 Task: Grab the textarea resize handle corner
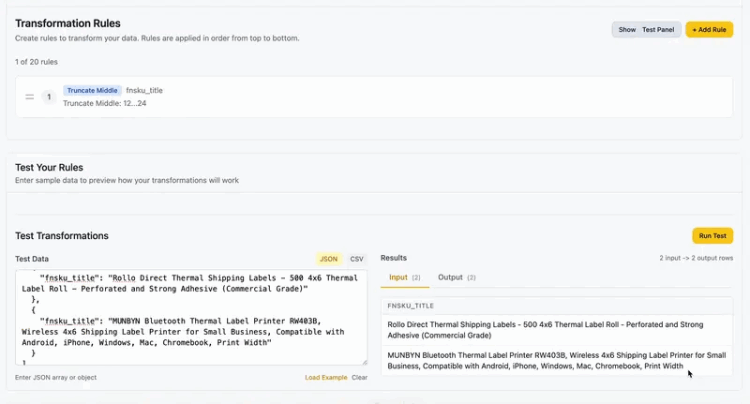pos(364,362)
